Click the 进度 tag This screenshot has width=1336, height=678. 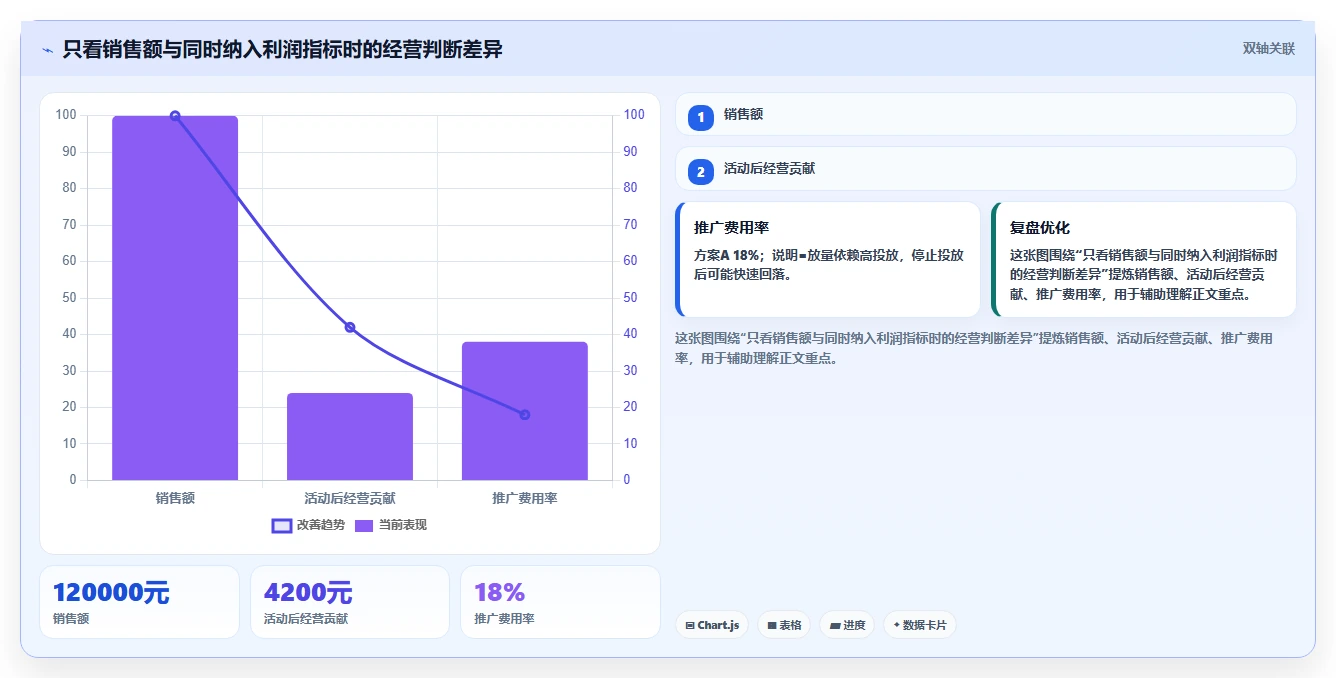tap(847, 625)
